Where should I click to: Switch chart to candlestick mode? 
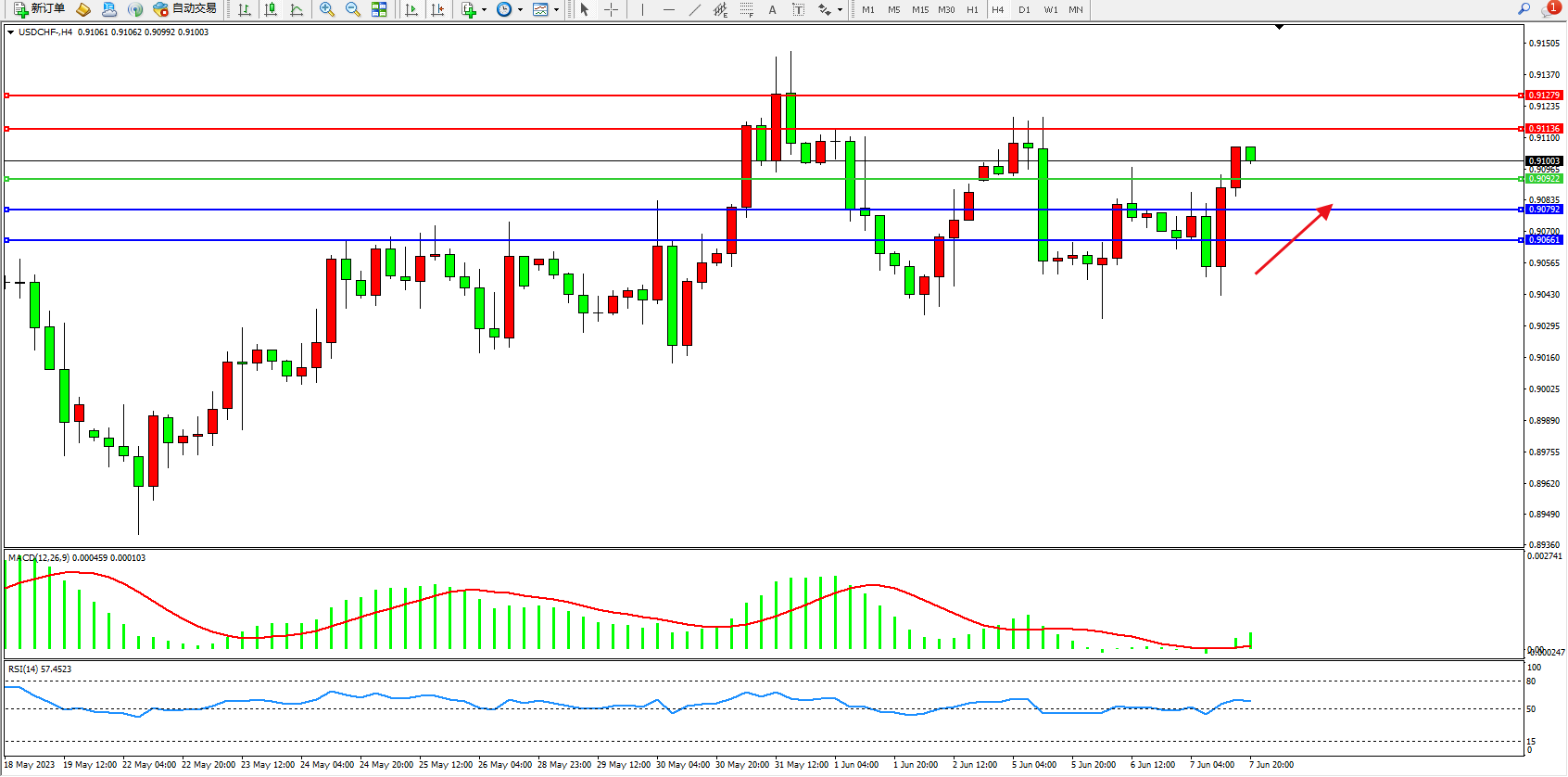coord(271,9)
